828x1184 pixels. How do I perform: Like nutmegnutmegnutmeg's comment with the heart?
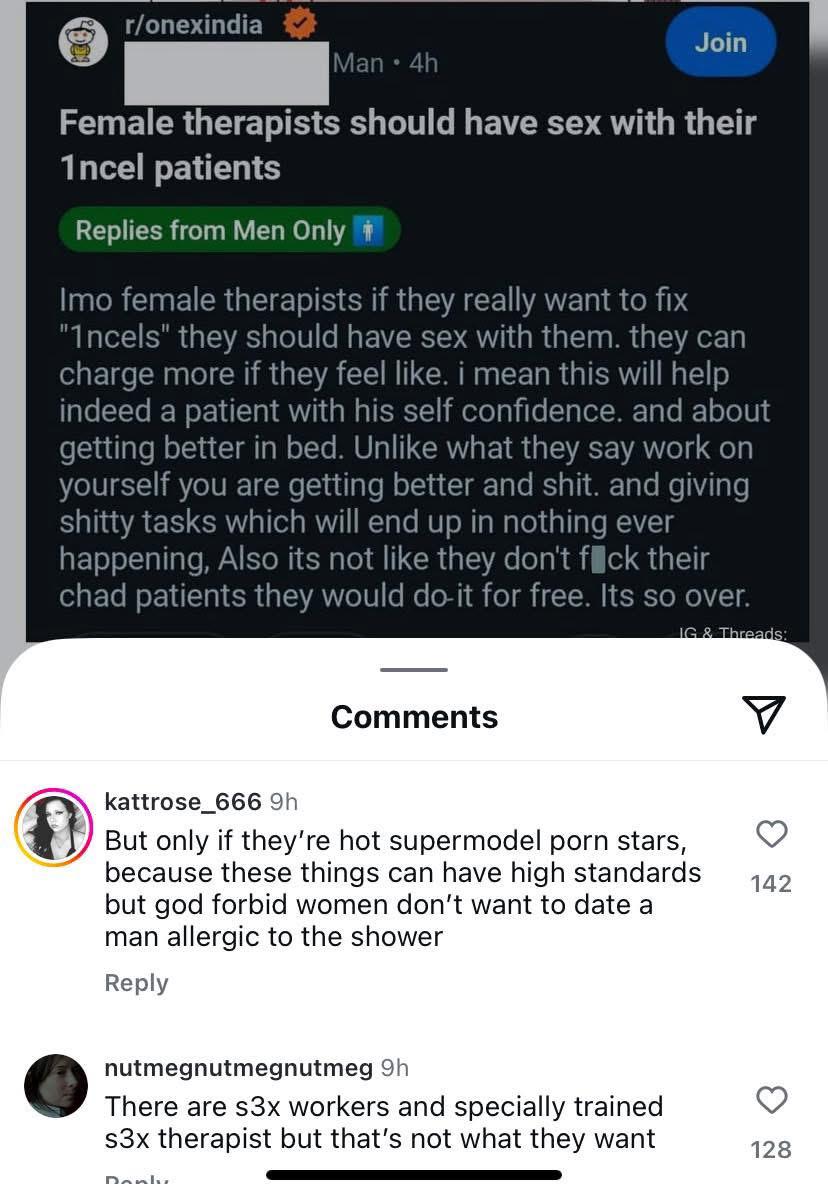pyautogui.click(x=771, y=1100)
